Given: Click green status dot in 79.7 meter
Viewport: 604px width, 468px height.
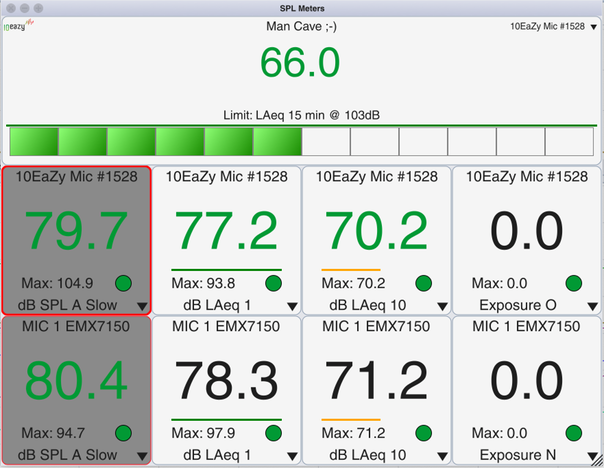Looking at the screenshot, I should (x=124, y=283).
